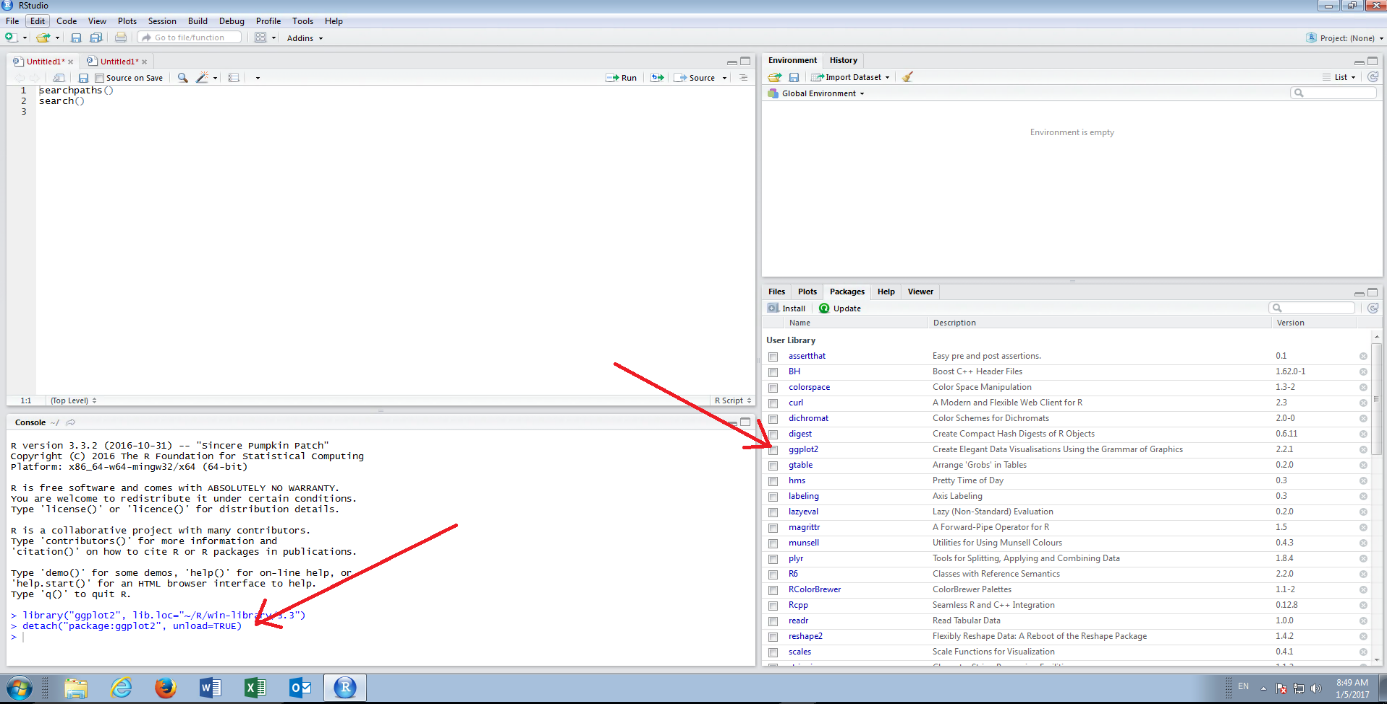Launch Firefox from the taskbar
The height and width of the screenshot is (704, 1387).
[166, 688]
